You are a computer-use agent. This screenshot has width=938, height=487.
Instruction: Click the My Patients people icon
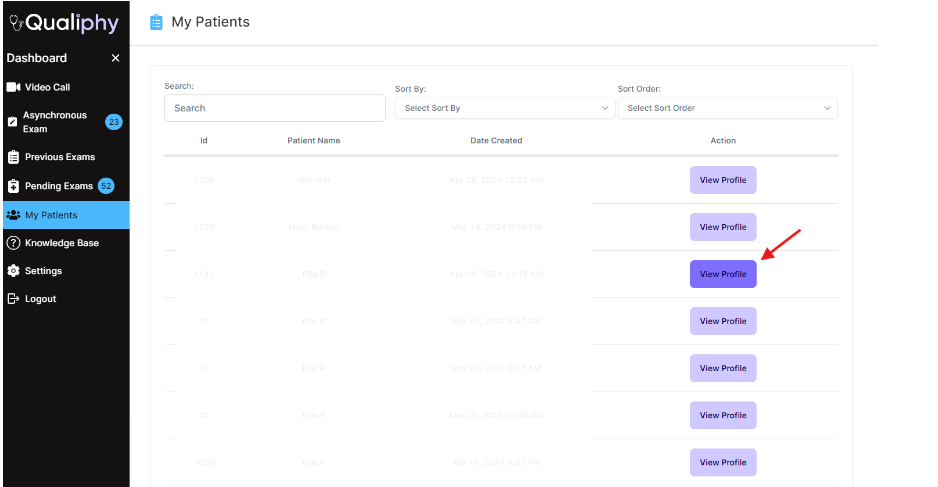click(x=13, y=215)
